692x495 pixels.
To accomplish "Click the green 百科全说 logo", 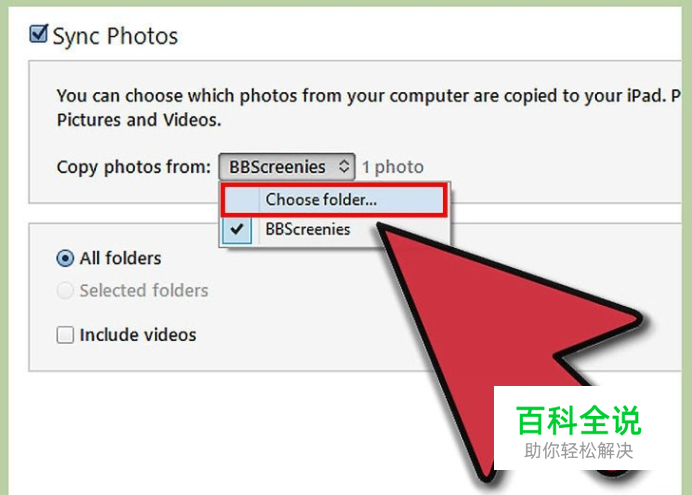I will pyautogui.click(x=579, y=420).
